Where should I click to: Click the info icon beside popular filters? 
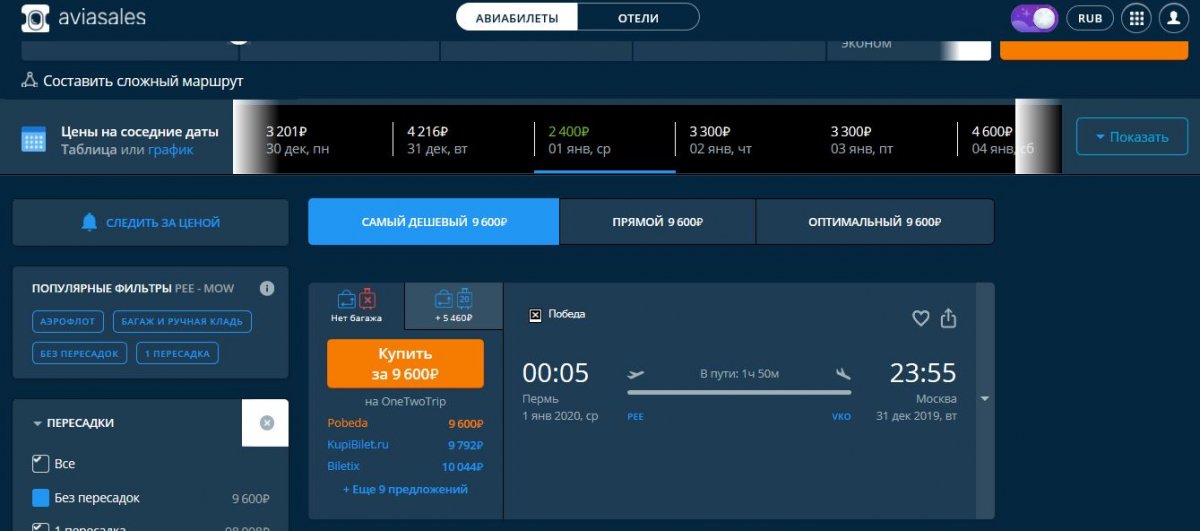267,288
